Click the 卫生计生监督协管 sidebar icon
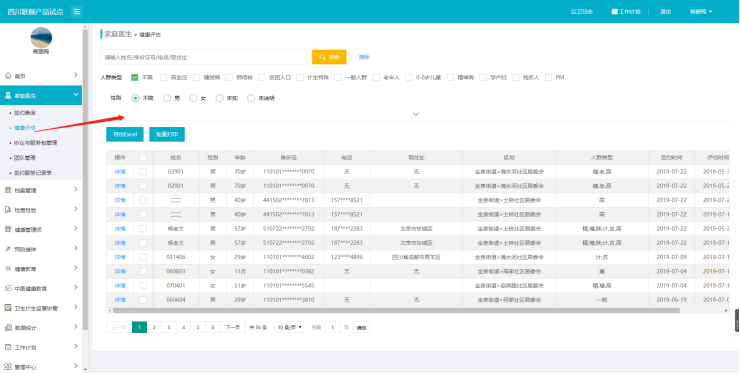740x374 pixels. (x=8, y=307)
